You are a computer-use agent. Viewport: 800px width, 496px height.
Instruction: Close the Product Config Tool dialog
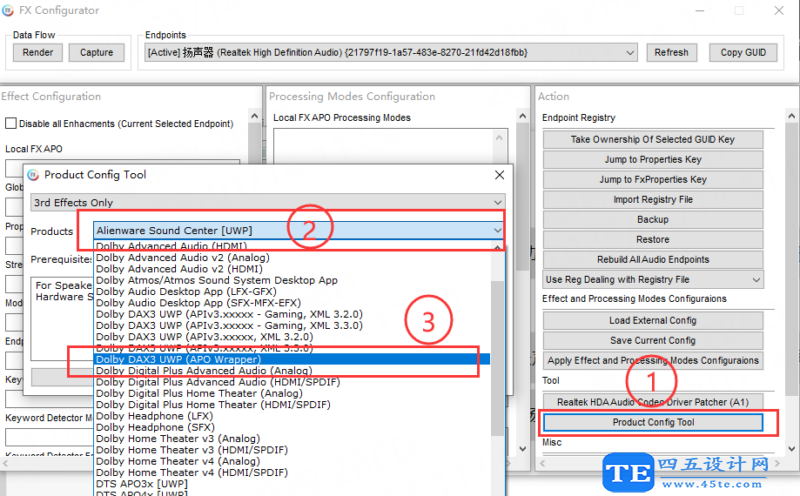pos(499,175)
